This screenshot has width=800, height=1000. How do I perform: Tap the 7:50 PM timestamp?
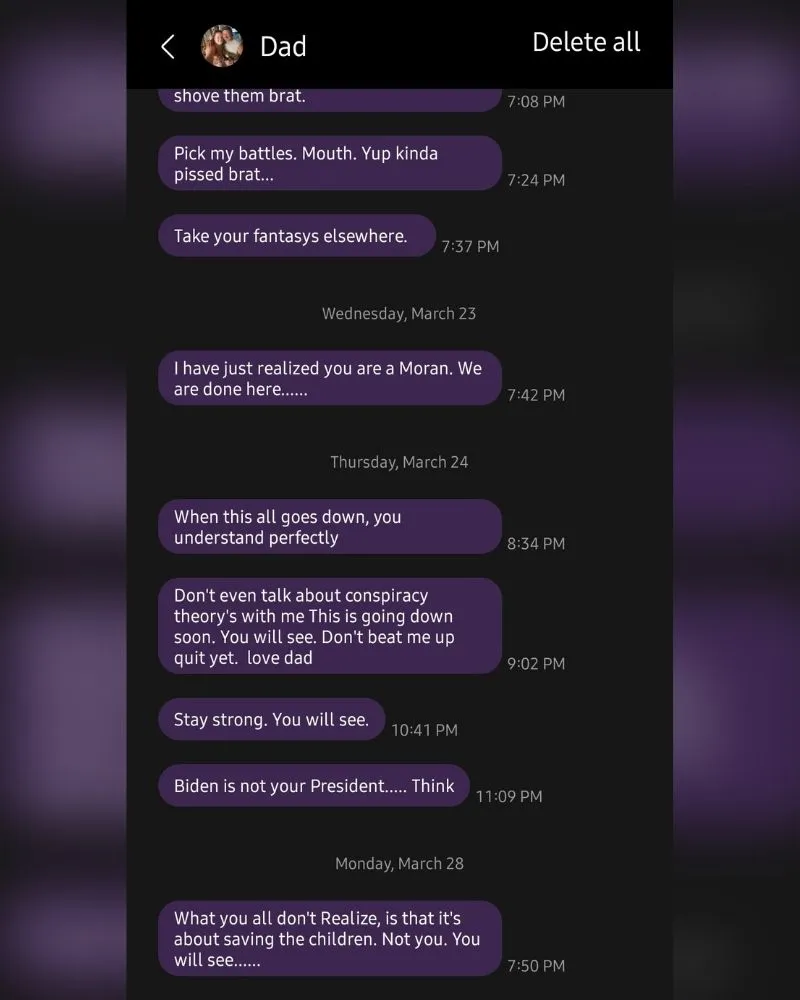pyautogui.click(x=536, y=966)
